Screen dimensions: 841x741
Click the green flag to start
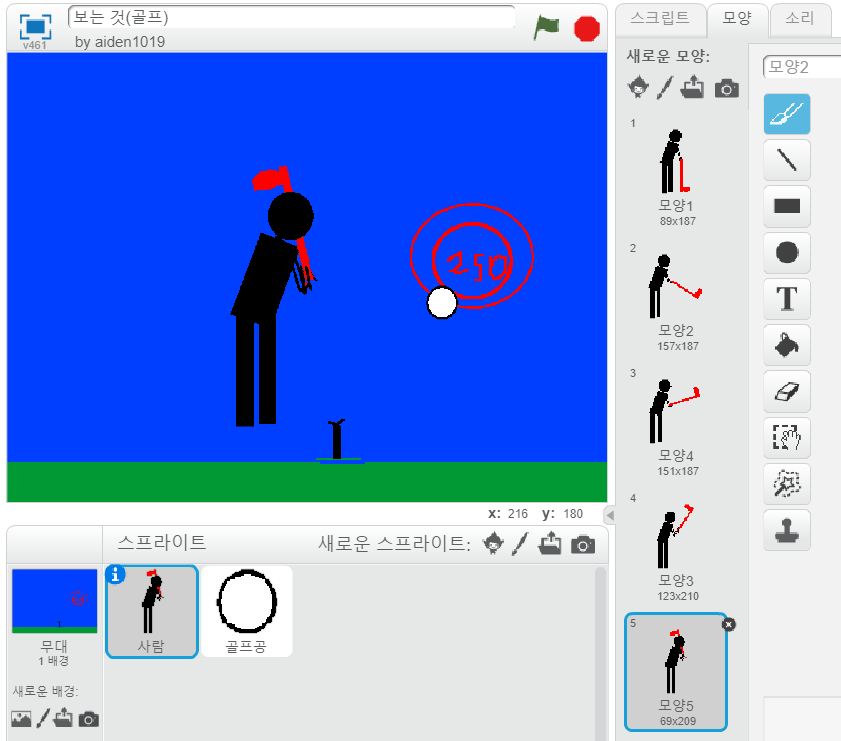tap(546, 27)
